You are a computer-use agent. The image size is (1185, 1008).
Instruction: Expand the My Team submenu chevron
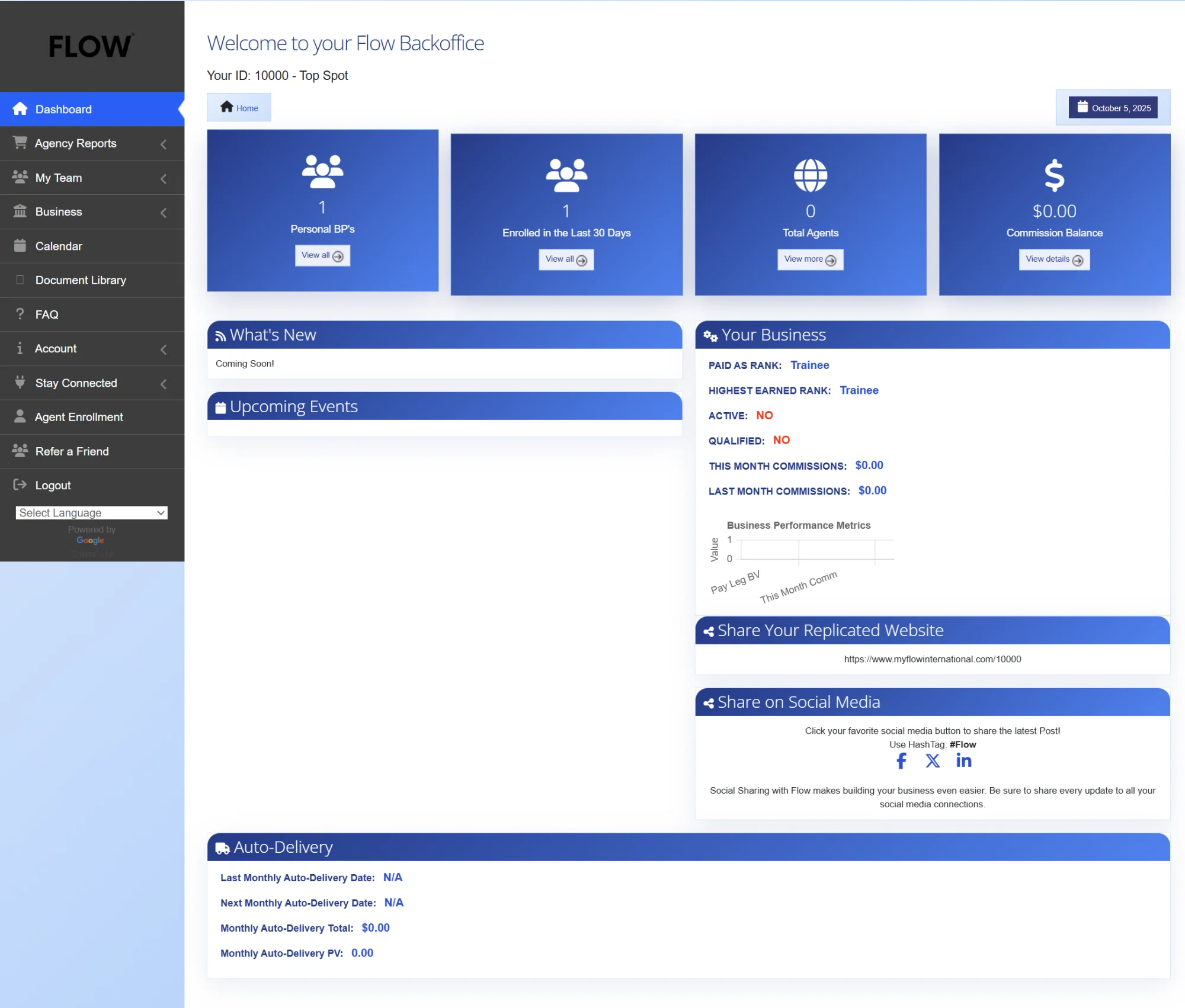point(164,178)
